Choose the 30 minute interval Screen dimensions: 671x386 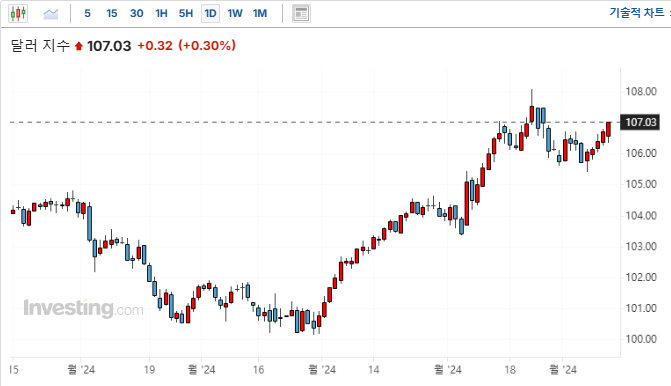[x=137, y=14]
